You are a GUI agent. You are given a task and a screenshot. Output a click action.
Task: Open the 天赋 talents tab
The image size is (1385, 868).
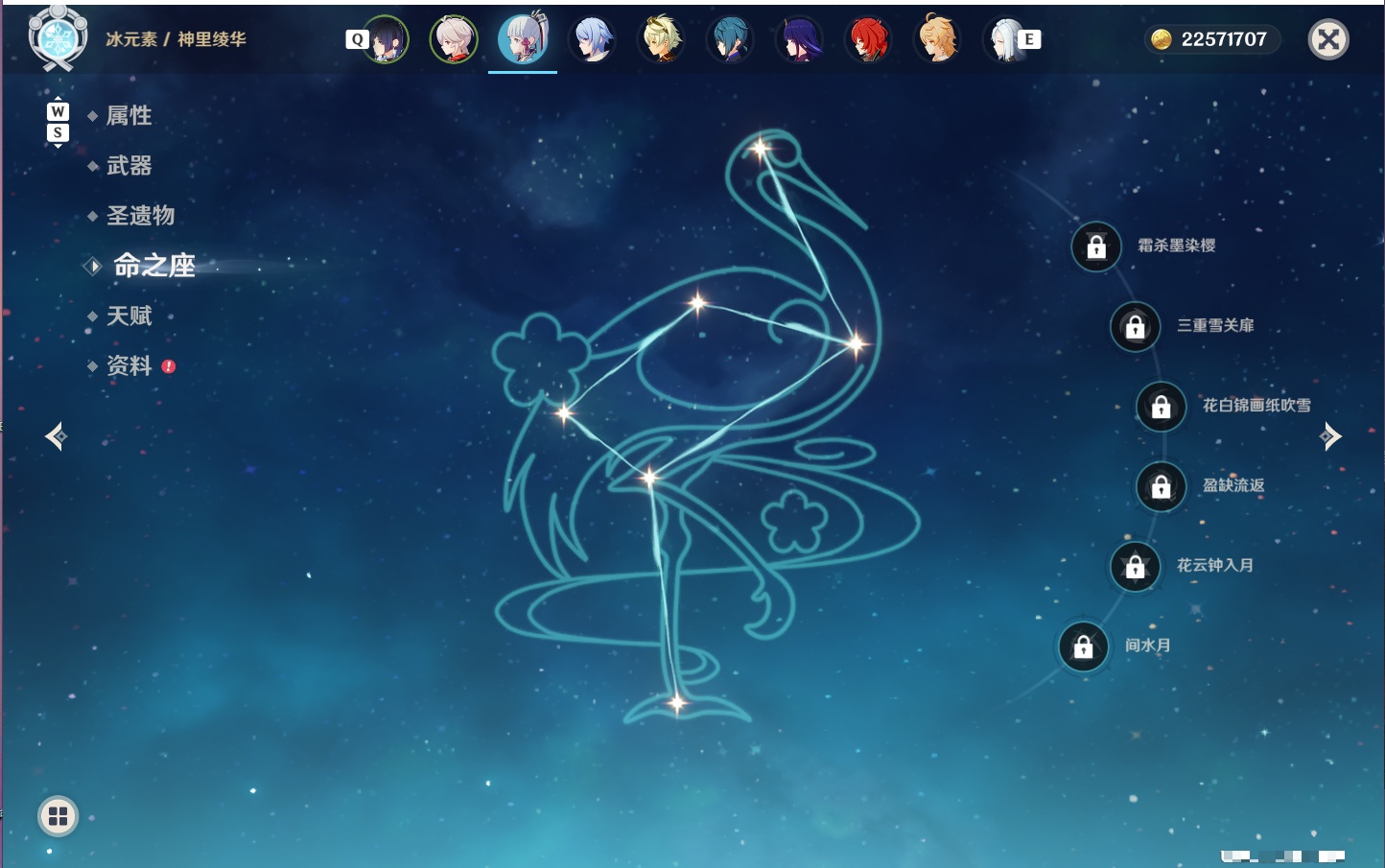point(129,316)
